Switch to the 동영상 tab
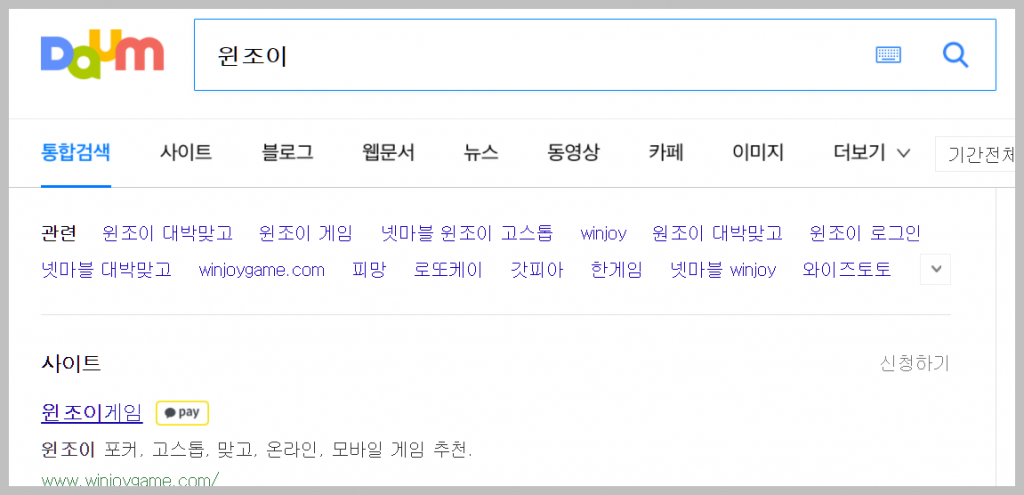1024x495 pixels. [573, 153]
